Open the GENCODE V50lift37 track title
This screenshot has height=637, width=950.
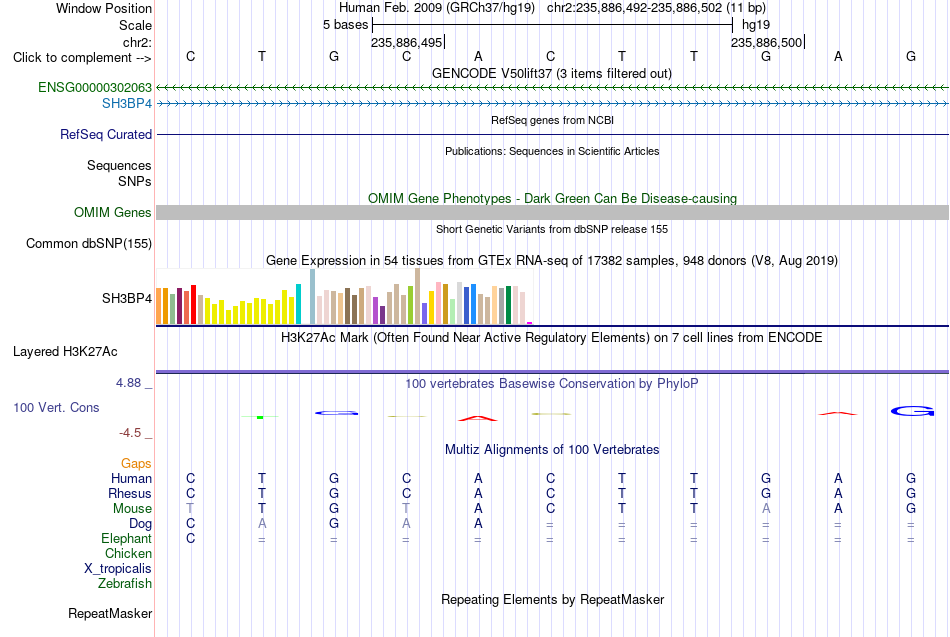[x=551, y=73]
